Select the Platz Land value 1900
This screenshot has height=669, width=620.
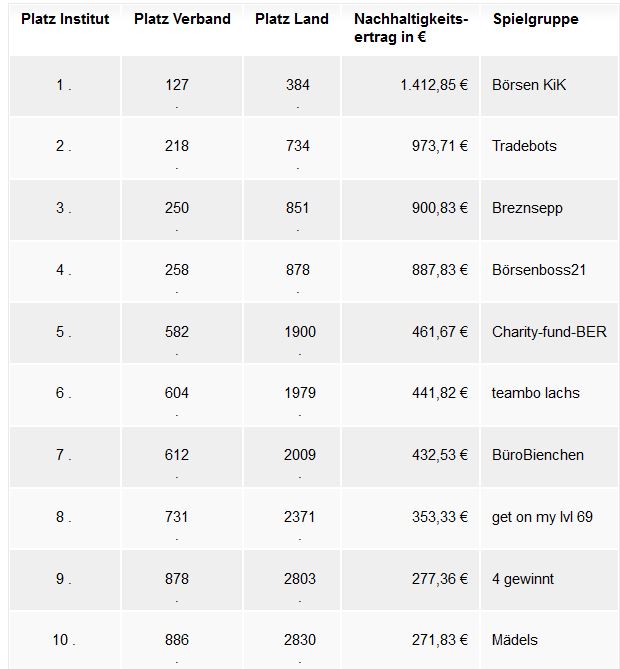300,332
